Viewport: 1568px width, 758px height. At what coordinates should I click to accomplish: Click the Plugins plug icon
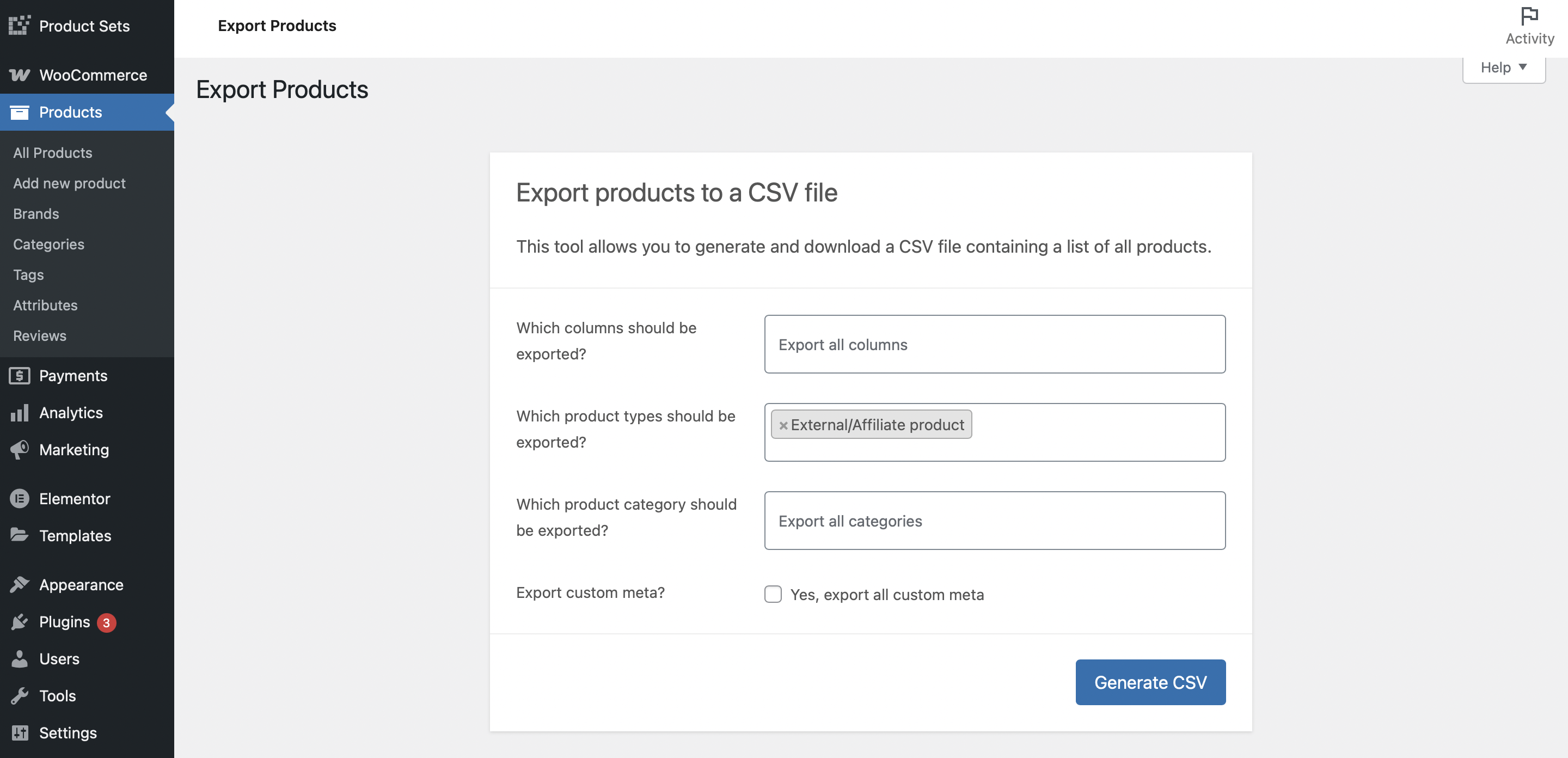[x=20, y=622]
